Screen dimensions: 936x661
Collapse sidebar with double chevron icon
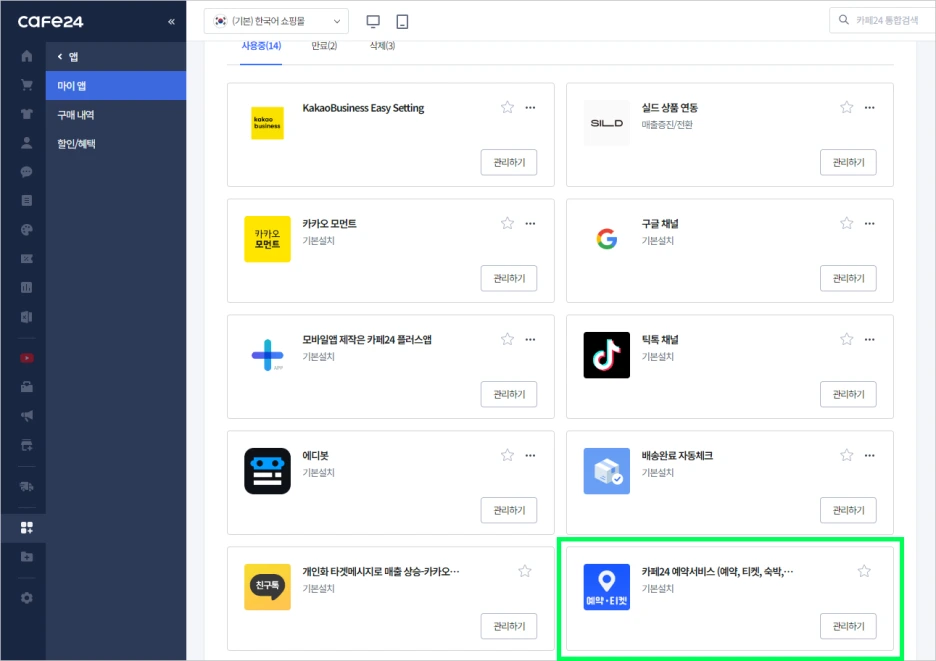(171, 21)
